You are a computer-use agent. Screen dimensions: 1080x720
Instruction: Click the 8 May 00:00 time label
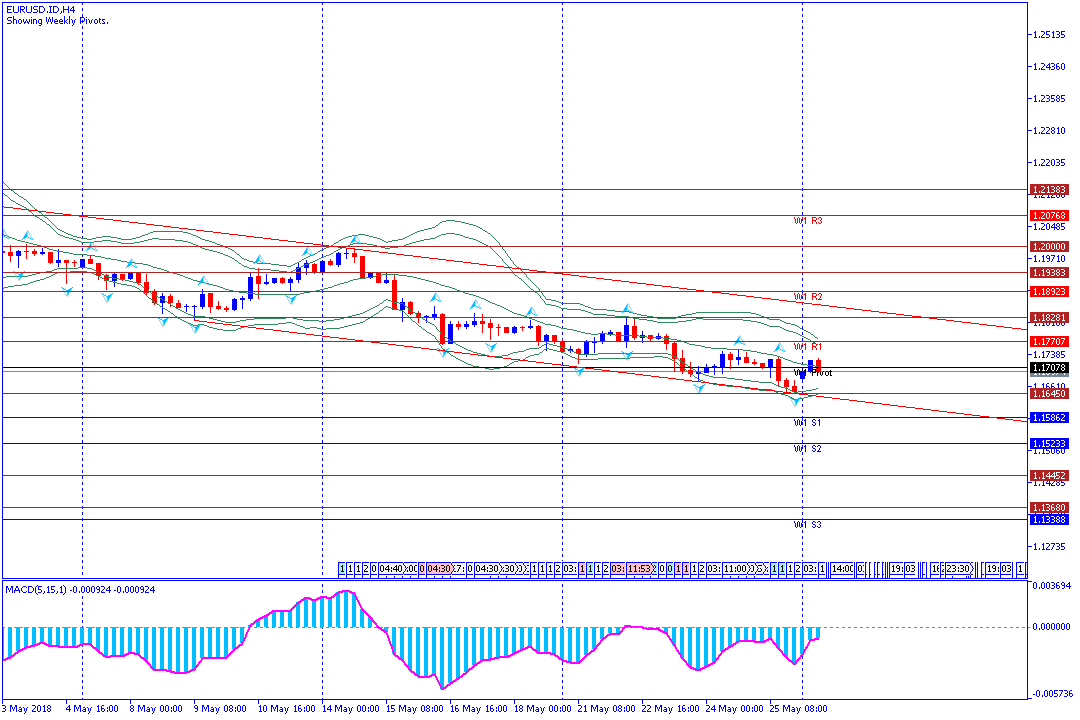point(156,709)
